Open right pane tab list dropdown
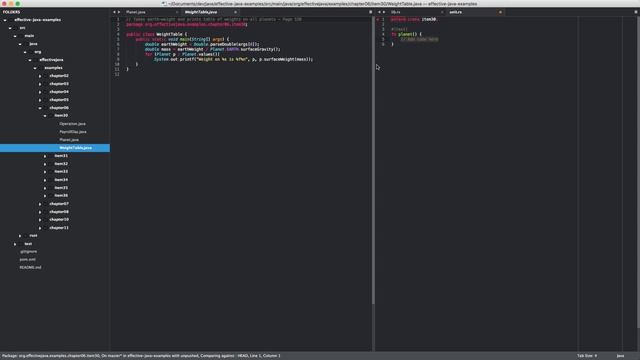The width and height of the screenshot is (640, 360). (636, 12)
